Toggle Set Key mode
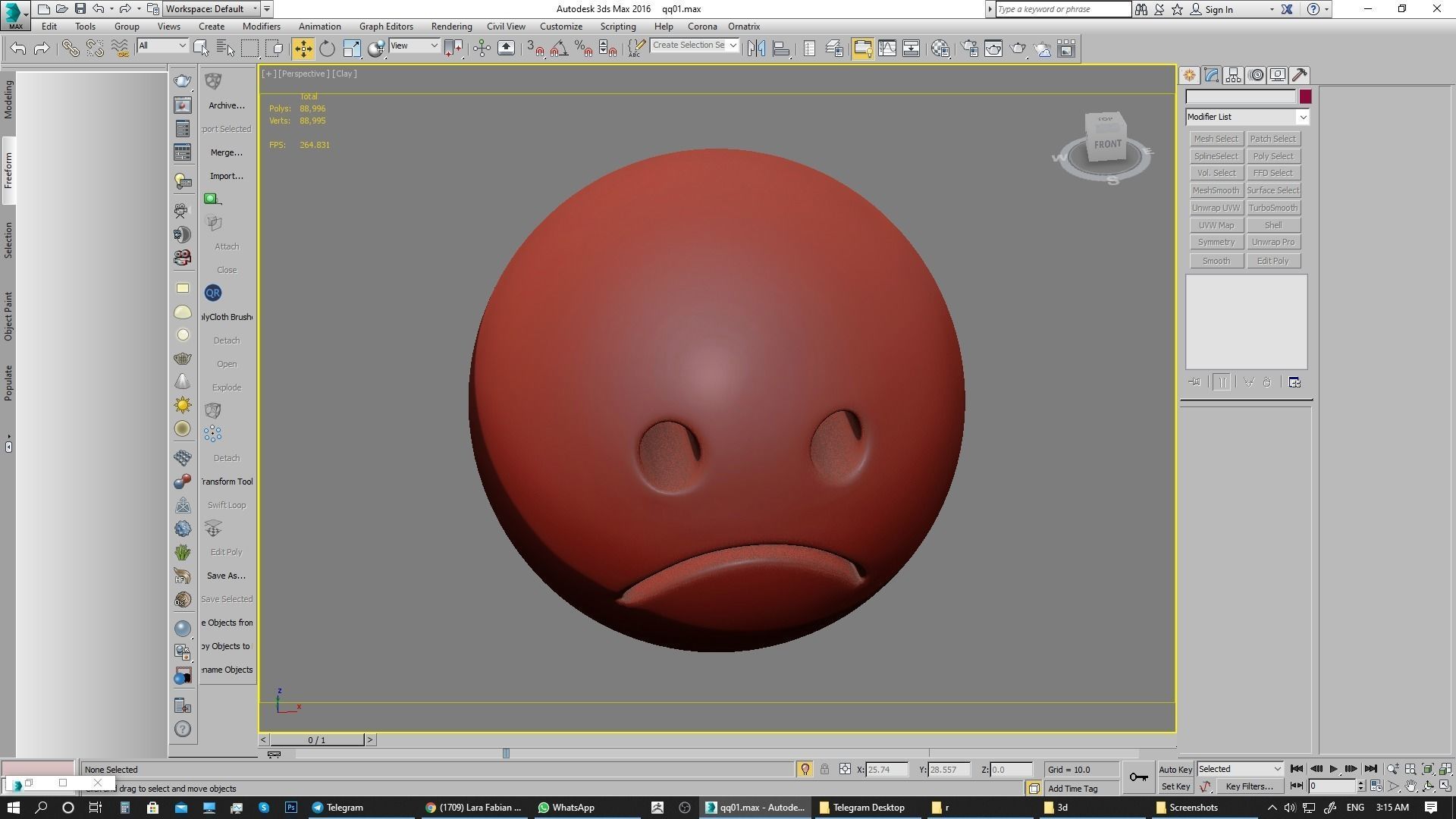The image size is (1456, 819). pyautogui.click(x=1175, y=786)
